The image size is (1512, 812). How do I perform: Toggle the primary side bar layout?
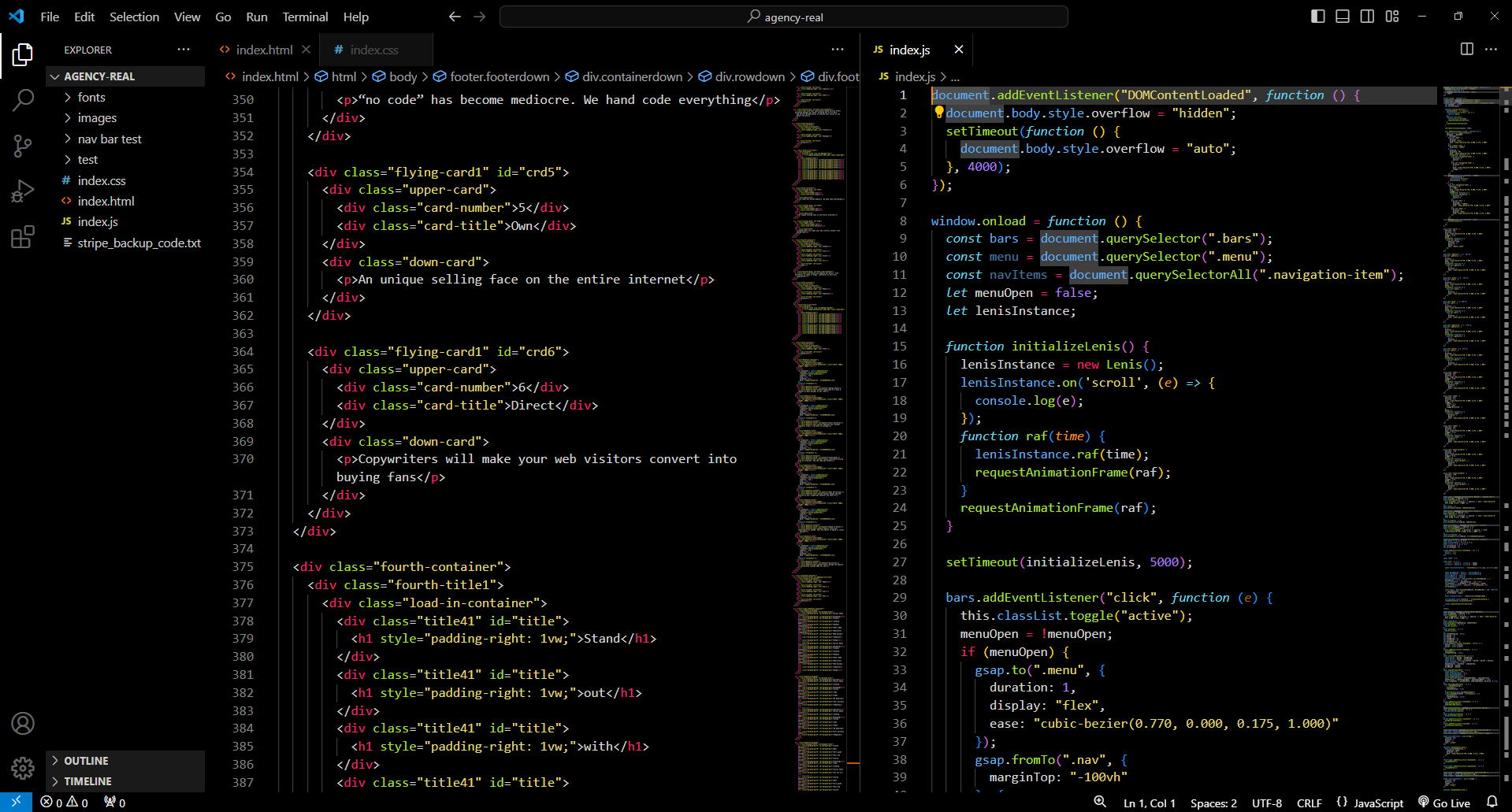tap(1317, 17)
